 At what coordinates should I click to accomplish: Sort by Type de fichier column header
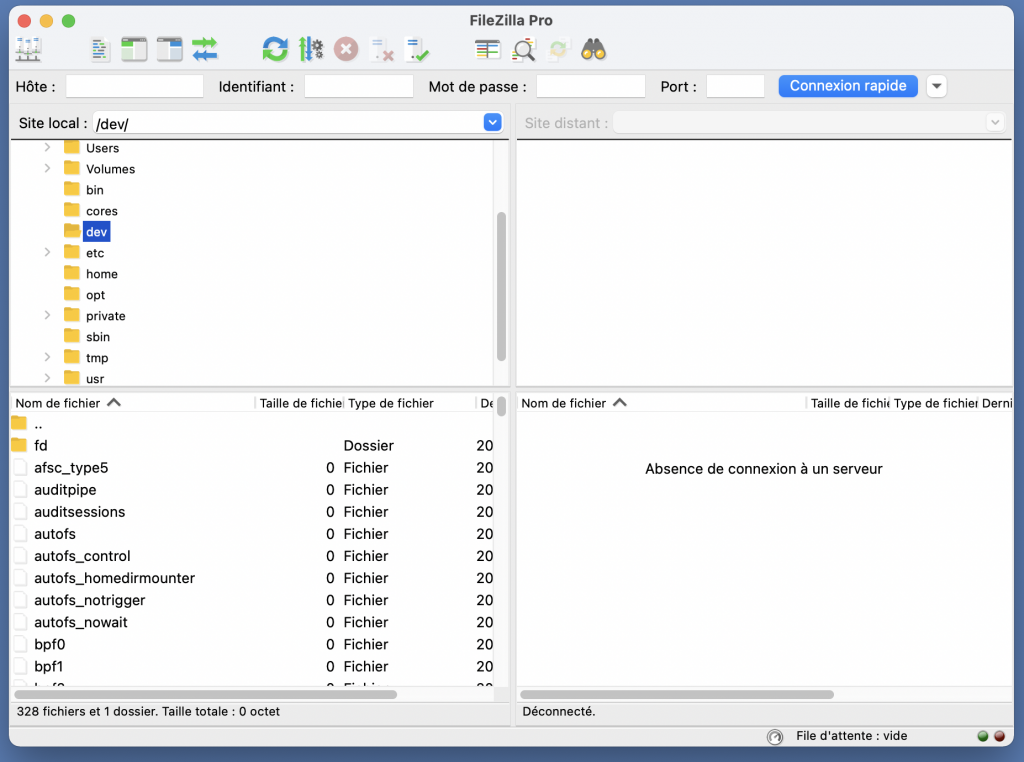408,403
